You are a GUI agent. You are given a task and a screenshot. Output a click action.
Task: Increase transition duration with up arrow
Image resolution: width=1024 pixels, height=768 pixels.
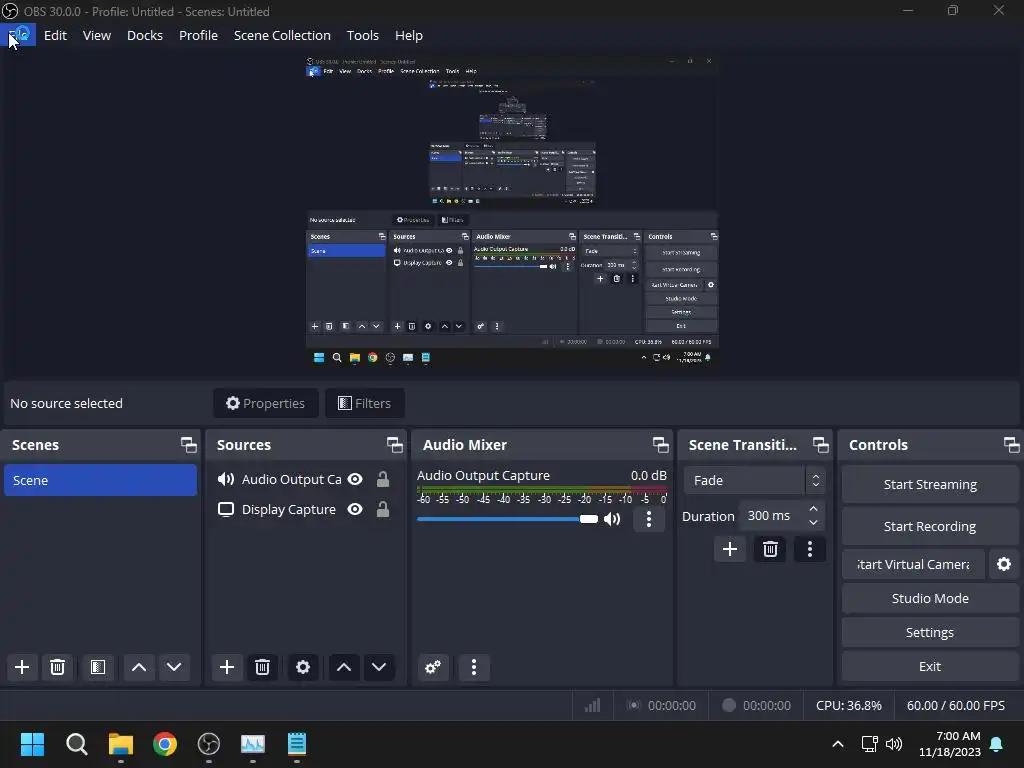(x=813, y=508)
